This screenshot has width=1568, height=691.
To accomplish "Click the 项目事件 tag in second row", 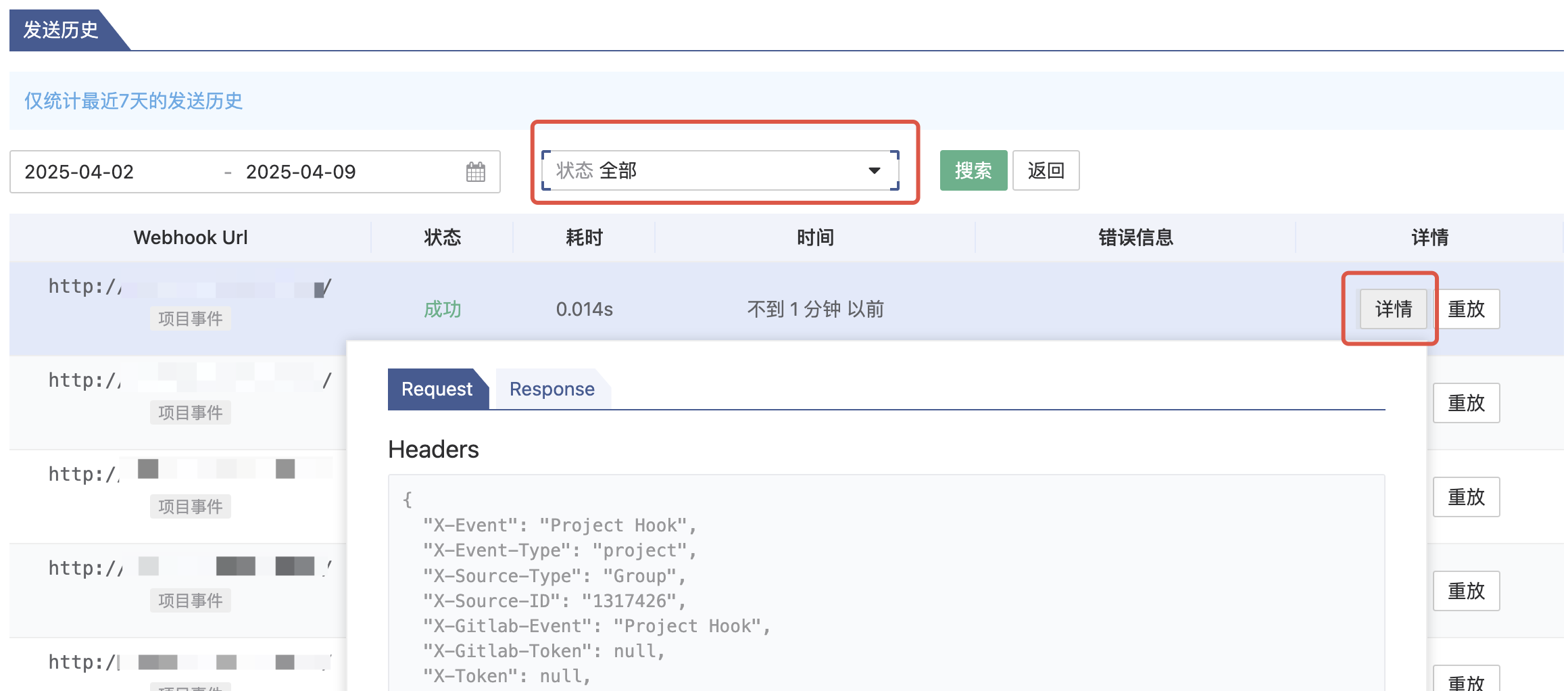I will (190, 412).
